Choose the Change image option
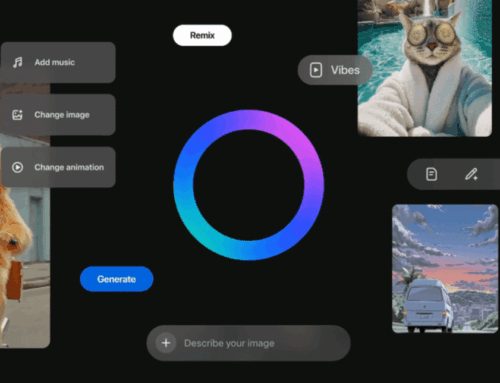500x383 pixels. tap(58, 115)
